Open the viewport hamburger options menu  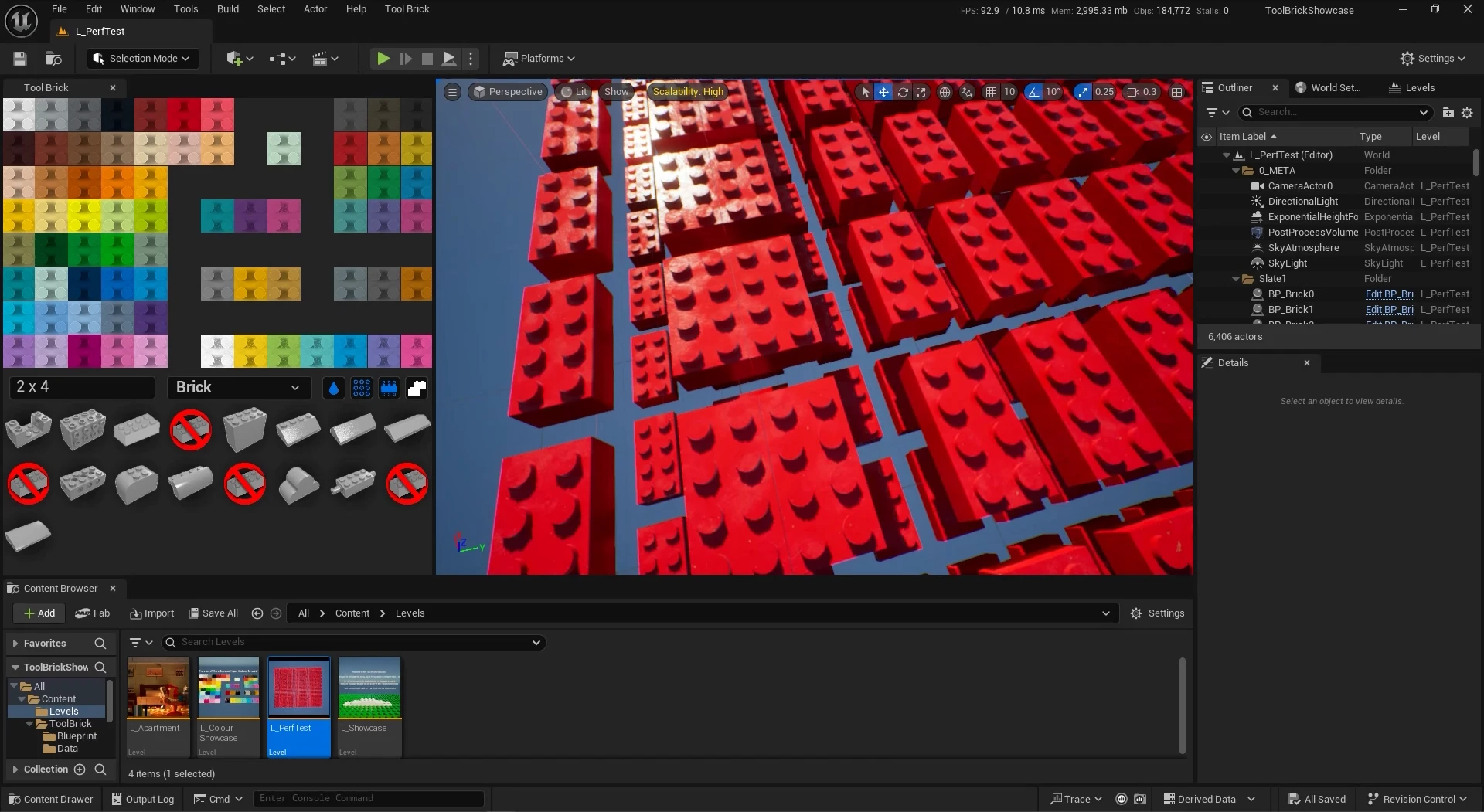[x=453, y=92]
